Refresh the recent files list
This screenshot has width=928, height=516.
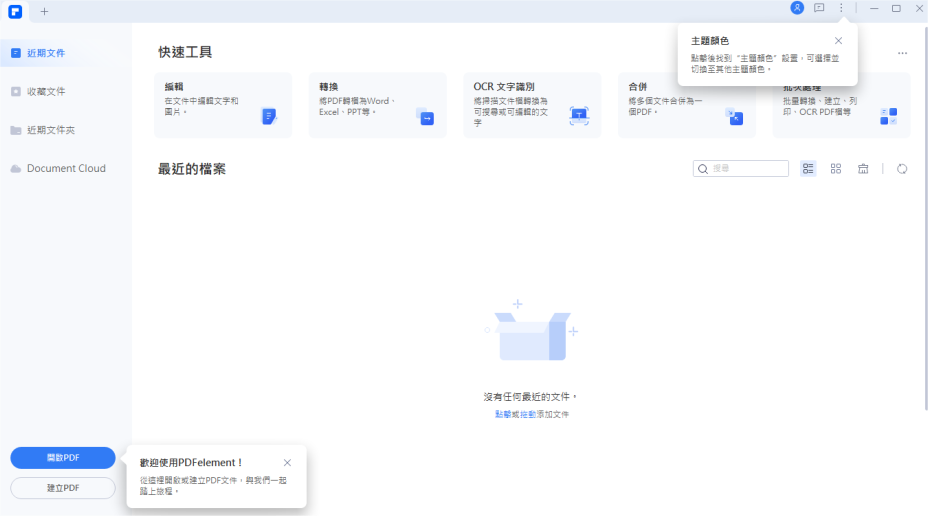[902, 169]
